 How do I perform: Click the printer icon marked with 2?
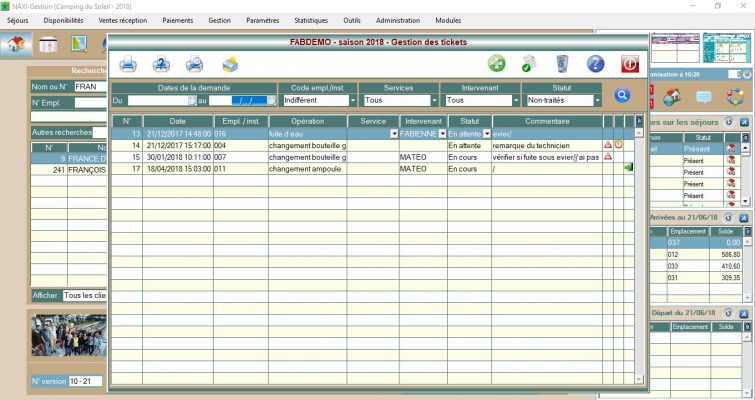pyautogui.click(x=161, y=64)
